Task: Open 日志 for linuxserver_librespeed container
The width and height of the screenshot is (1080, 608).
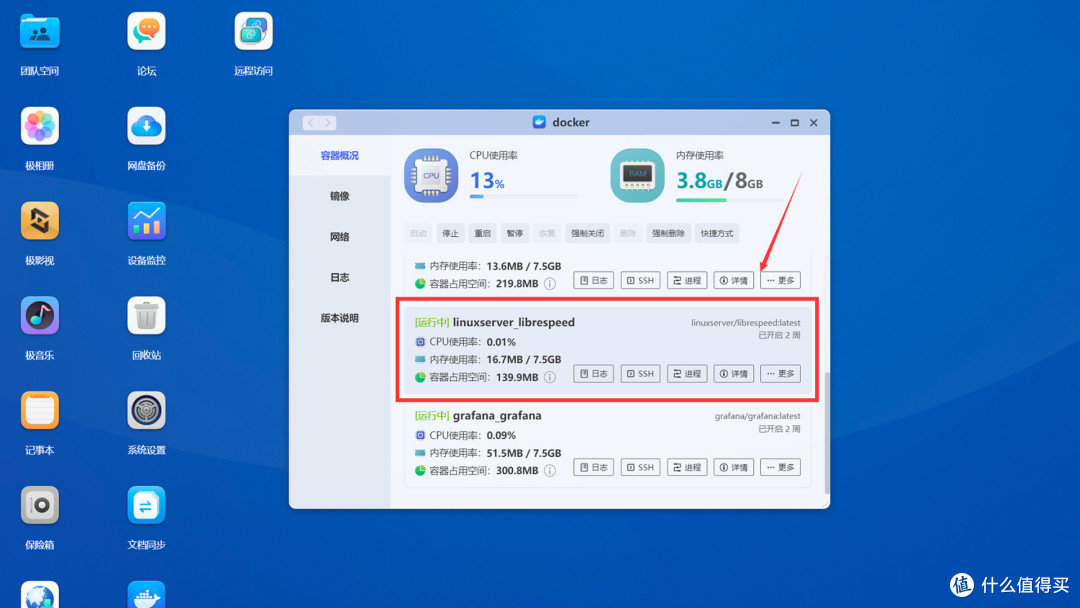Action: pos(594,374)
